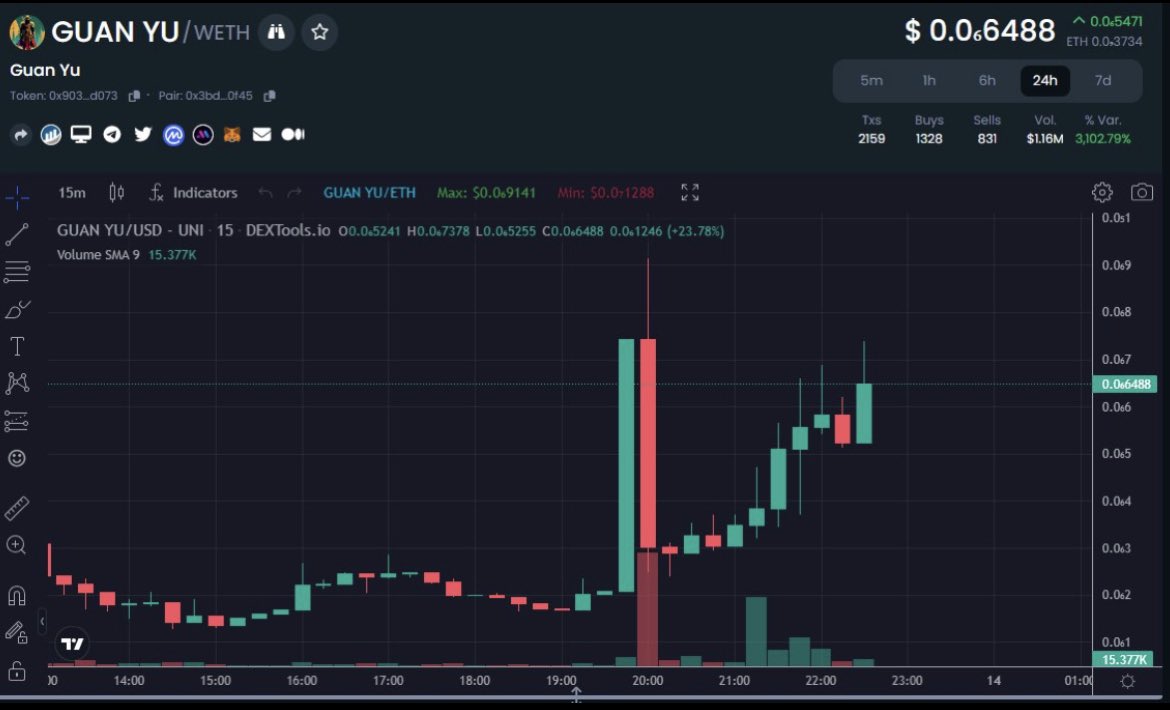Click the Guan Yu token avatar

tap(26, 32)
